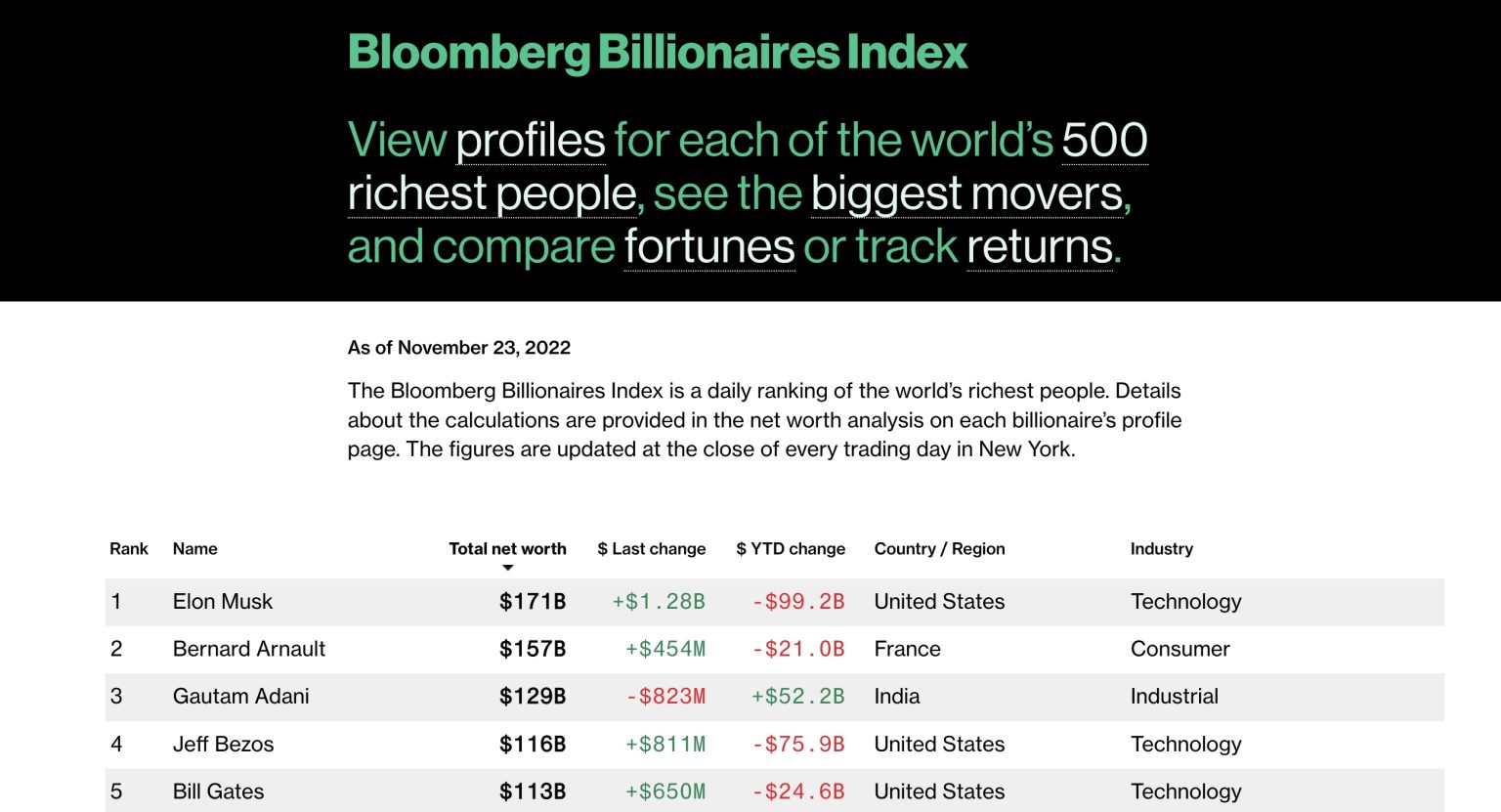This screenshot has height=812, width=1501.
Task: Sort by the $ Last change column
Action: [x=652, y=548]
